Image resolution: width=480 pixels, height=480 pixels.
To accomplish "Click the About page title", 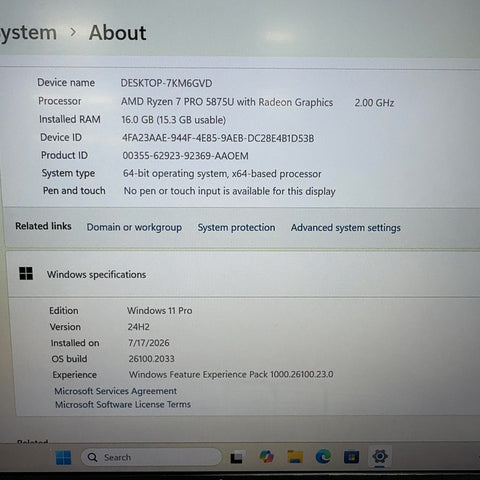I will (x=117, y=33).
